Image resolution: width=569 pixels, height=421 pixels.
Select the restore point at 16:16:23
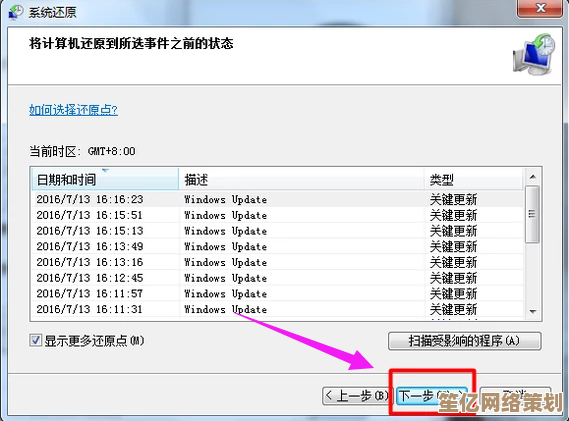[x=278, y=199]
